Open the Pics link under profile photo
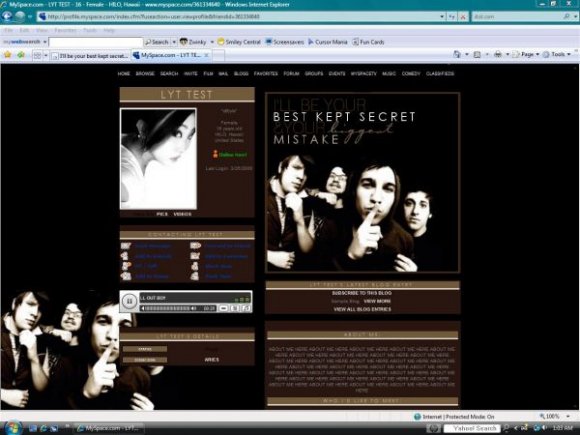Image resolution: width=580 pixels, height=435 pixels. 162,214
